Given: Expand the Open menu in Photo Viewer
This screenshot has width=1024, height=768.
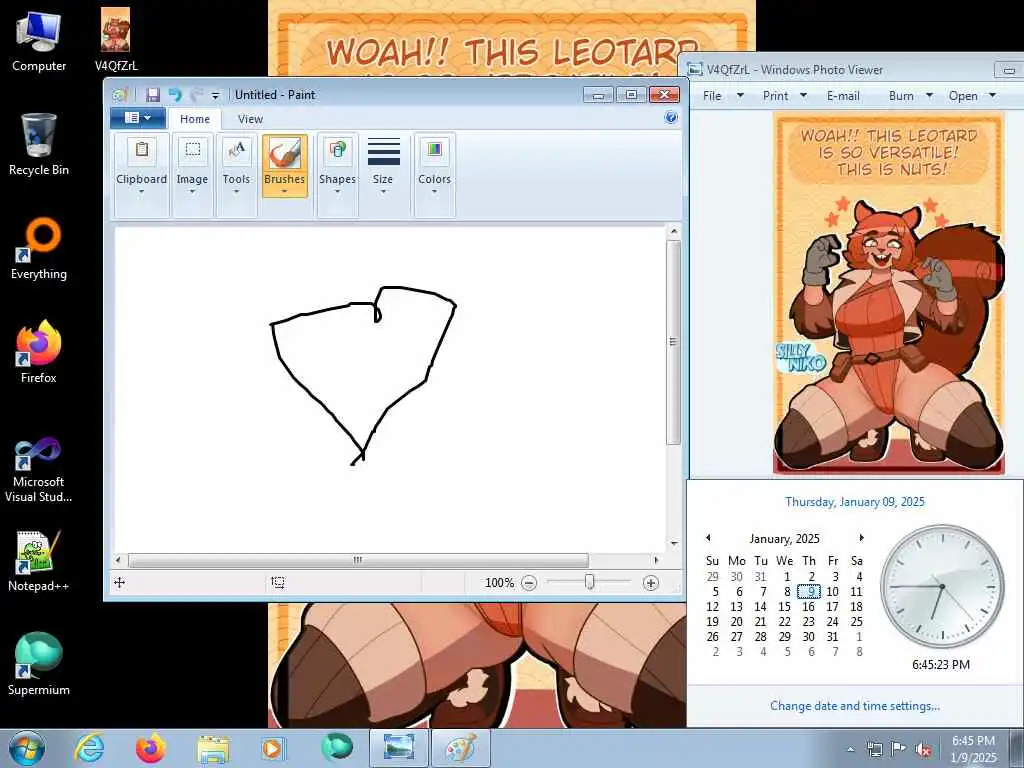Looking at the screenshot, I should [x=972, y=96].
